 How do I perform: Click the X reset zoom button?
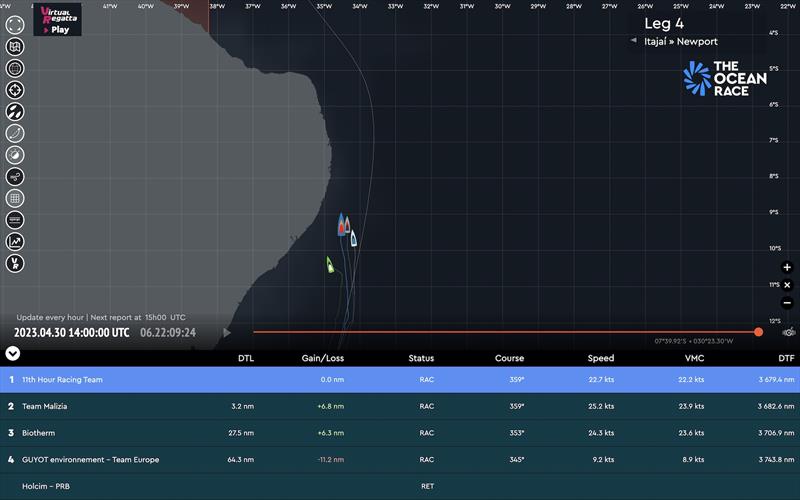click(x=787, y=285)
